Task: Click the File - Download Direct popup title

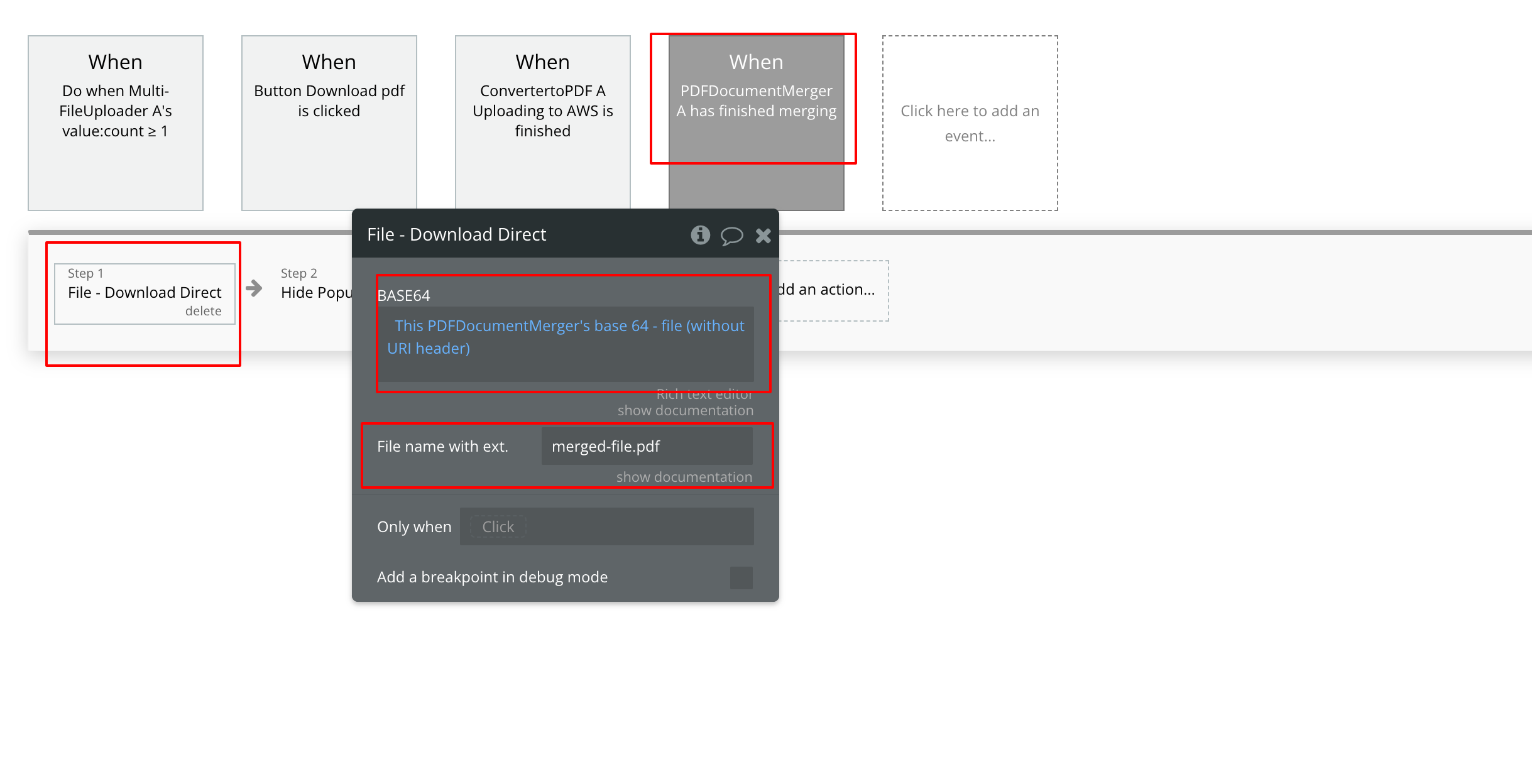Action: click(x=456, y=234)
